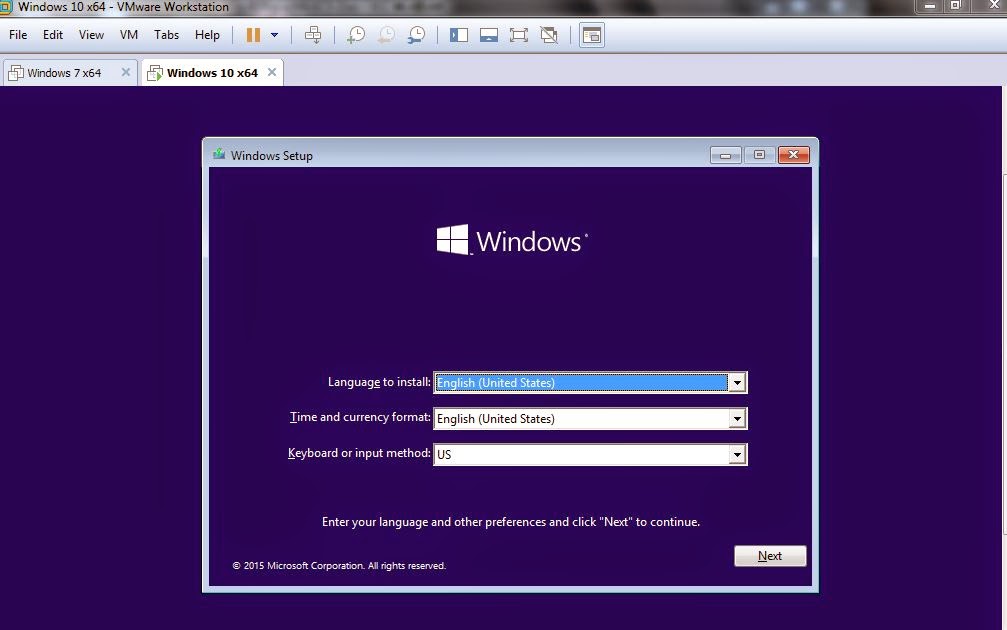Send Ctrl+Alt+Del to the guest

(313, 34)
